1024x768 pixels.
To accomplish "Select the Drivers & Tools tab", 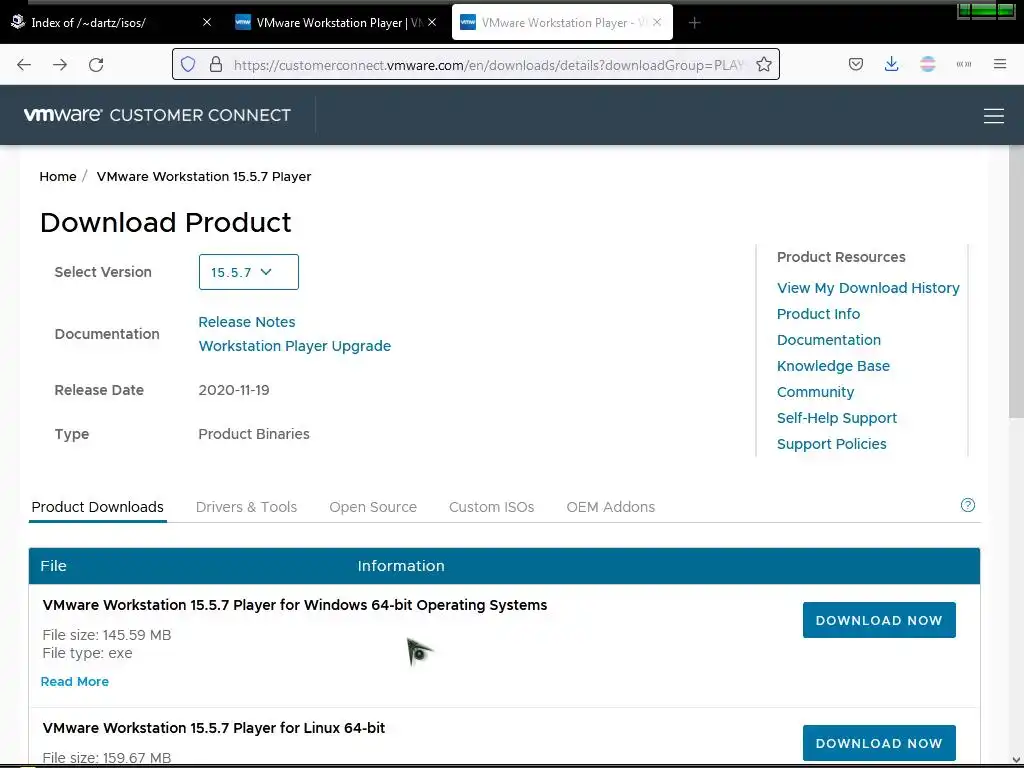I will point(246,507).
